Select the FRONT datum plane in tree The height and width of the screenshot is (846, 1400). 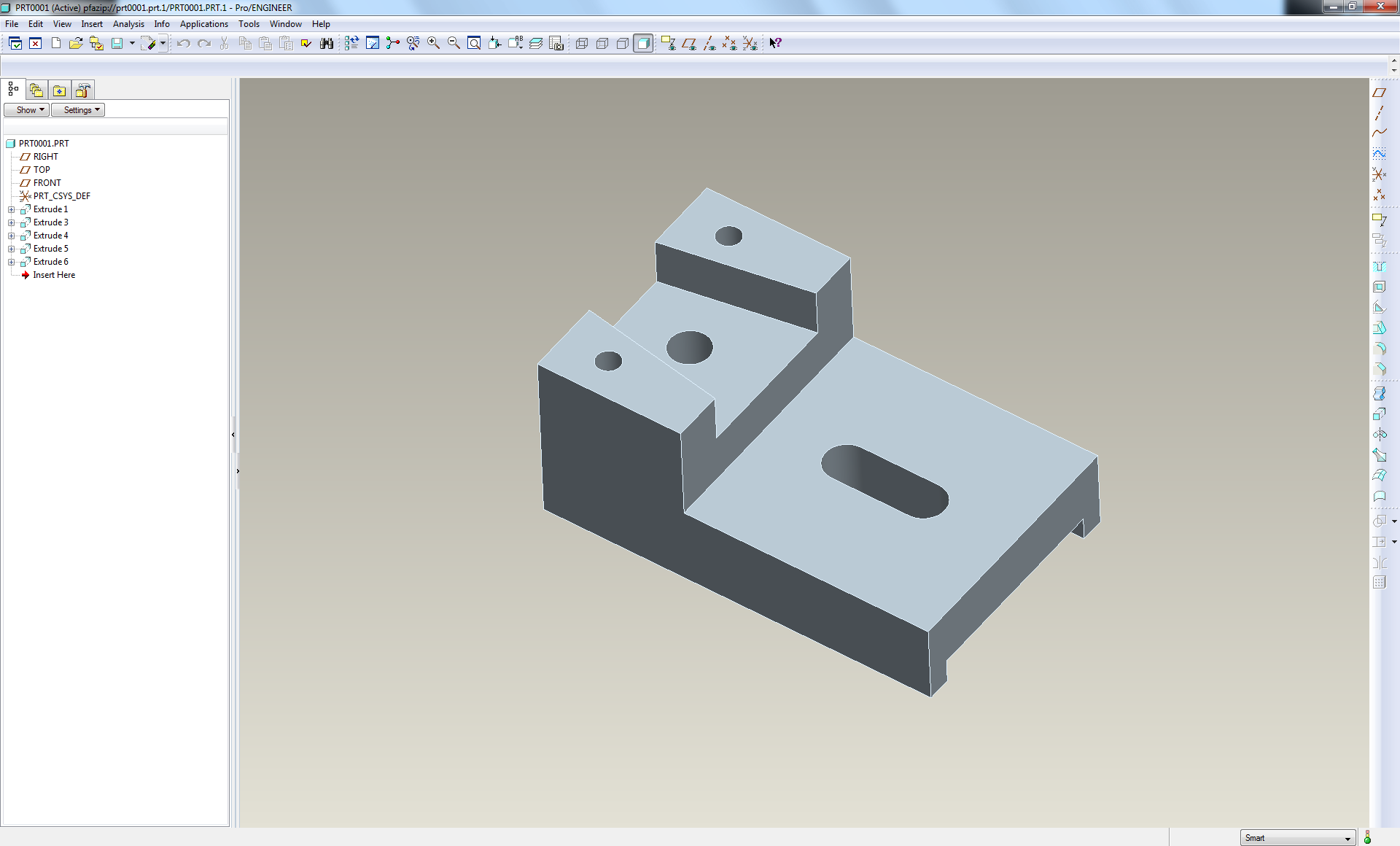47,183
